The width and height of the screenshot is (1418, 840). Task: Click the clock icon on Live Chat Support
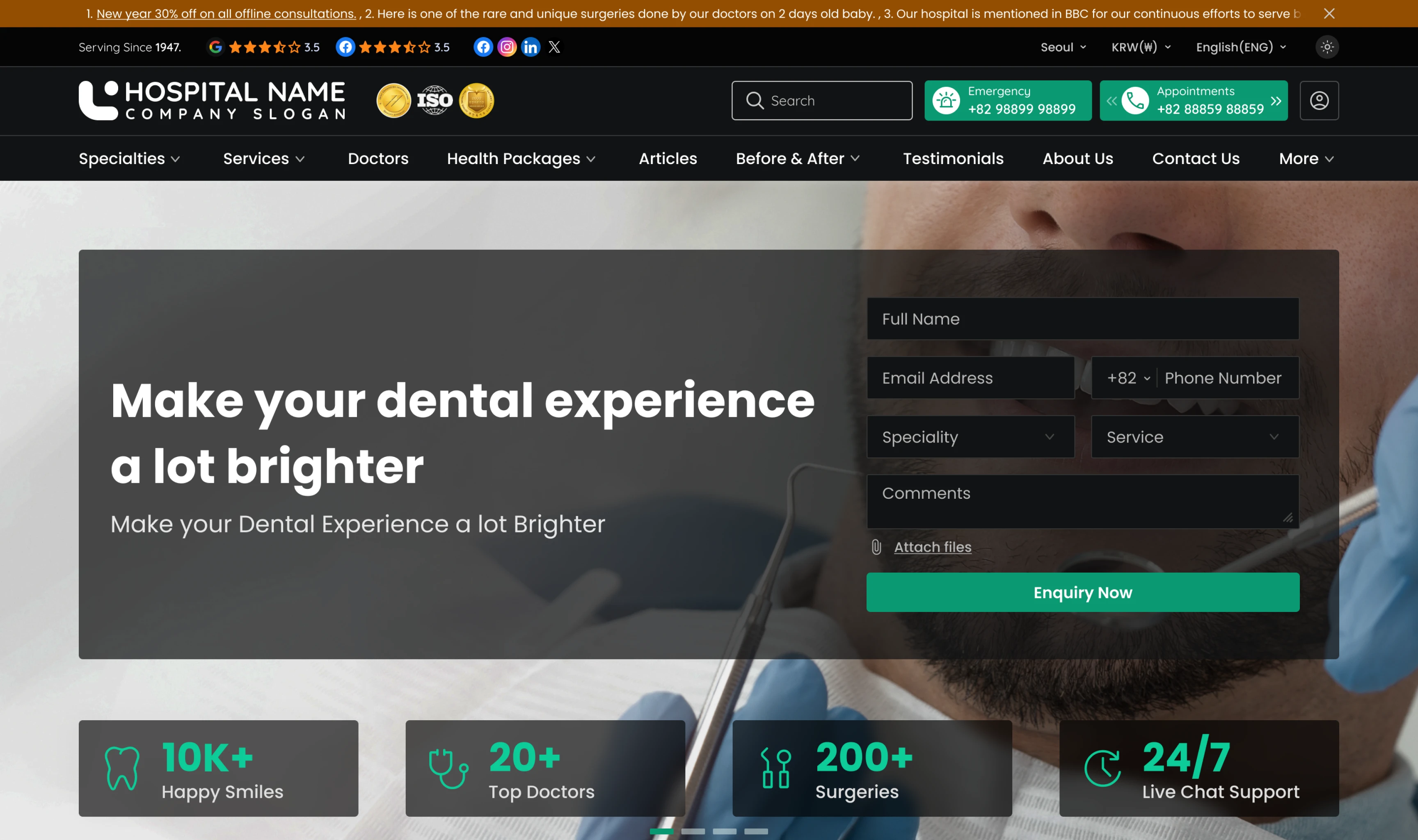click(1102, 768)
